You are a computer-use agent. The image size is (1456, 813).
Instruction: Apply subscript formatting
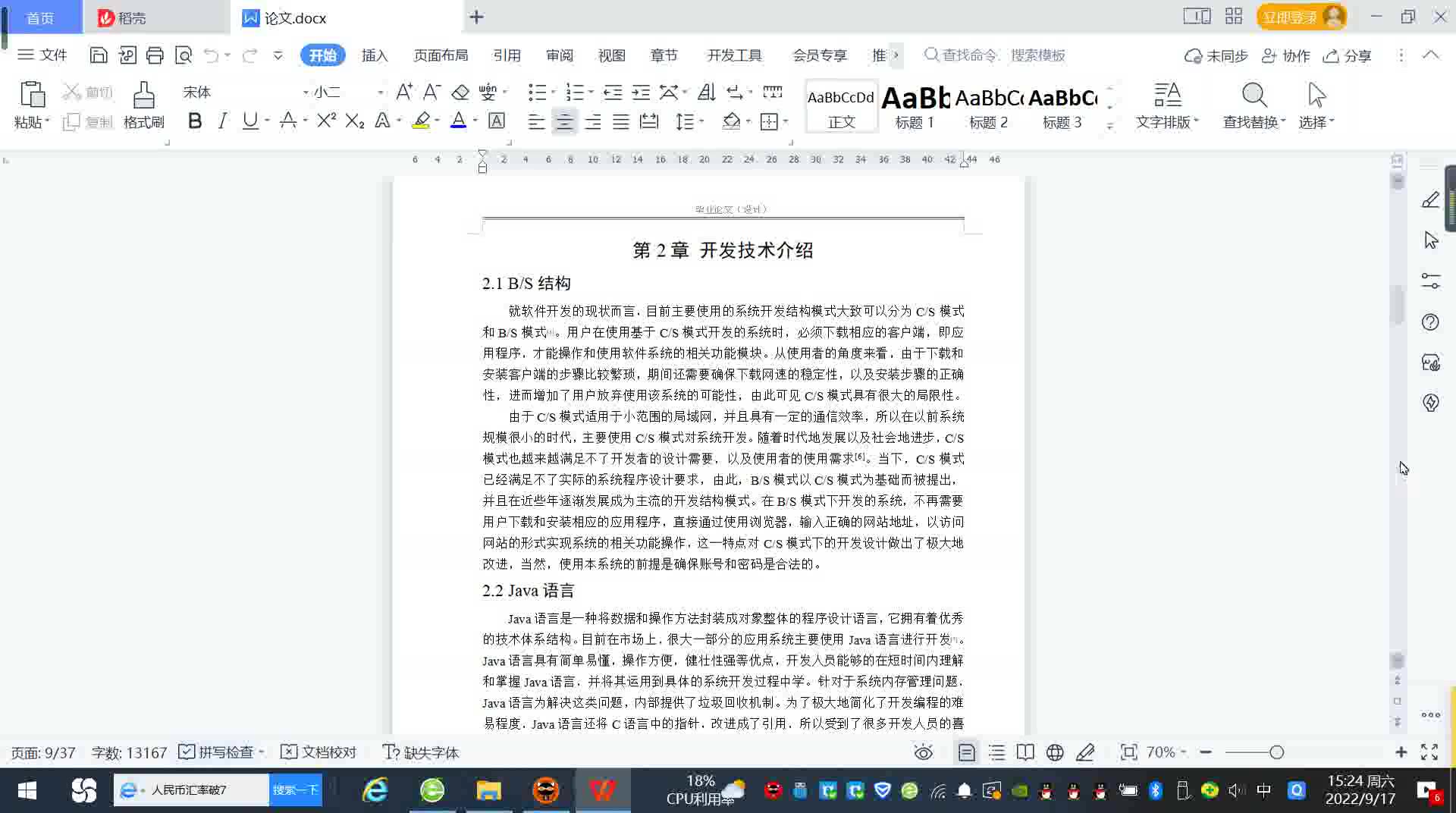[355, 121]
